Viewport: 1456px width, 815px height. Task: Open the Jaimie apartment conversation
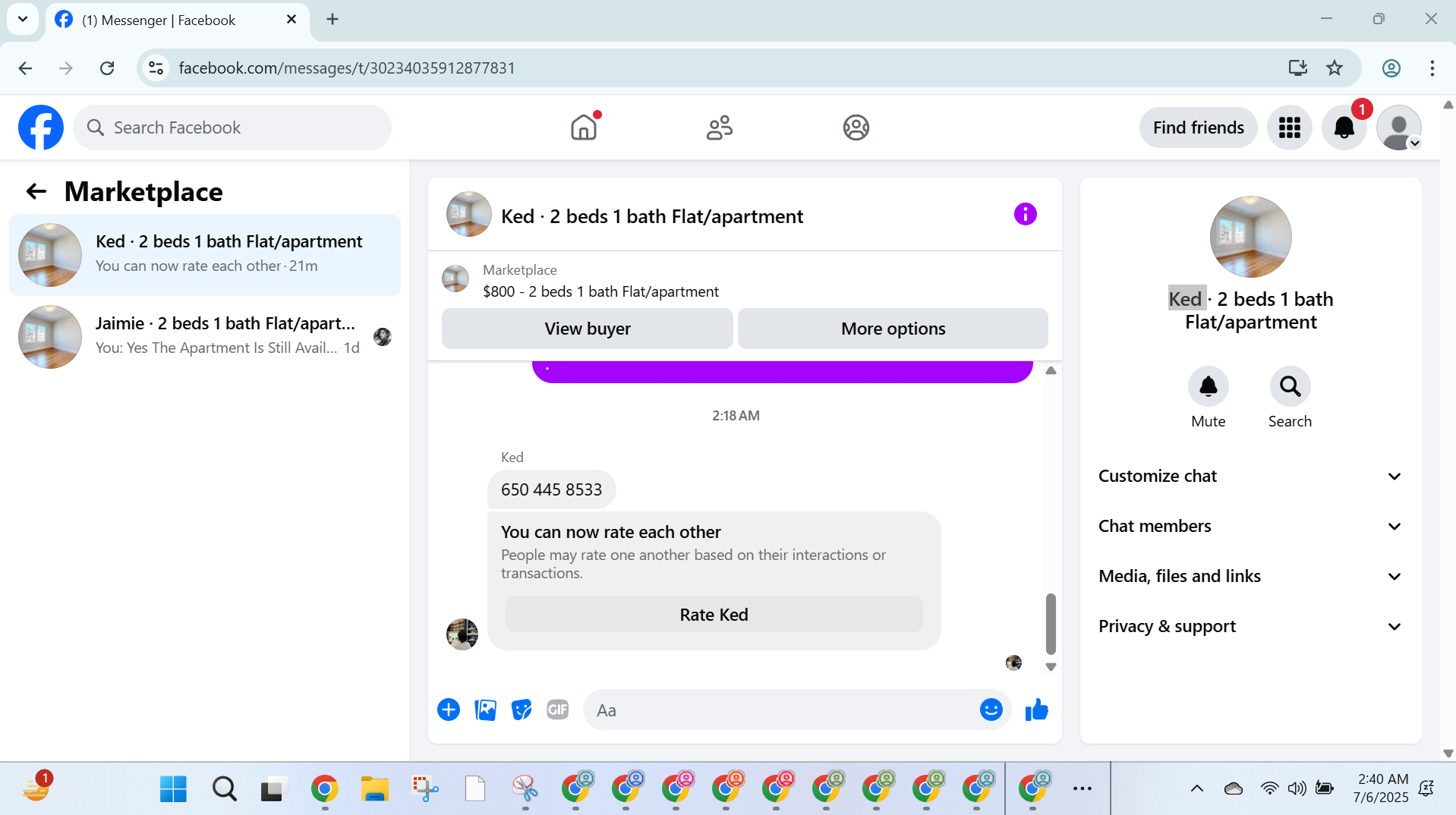205,336
